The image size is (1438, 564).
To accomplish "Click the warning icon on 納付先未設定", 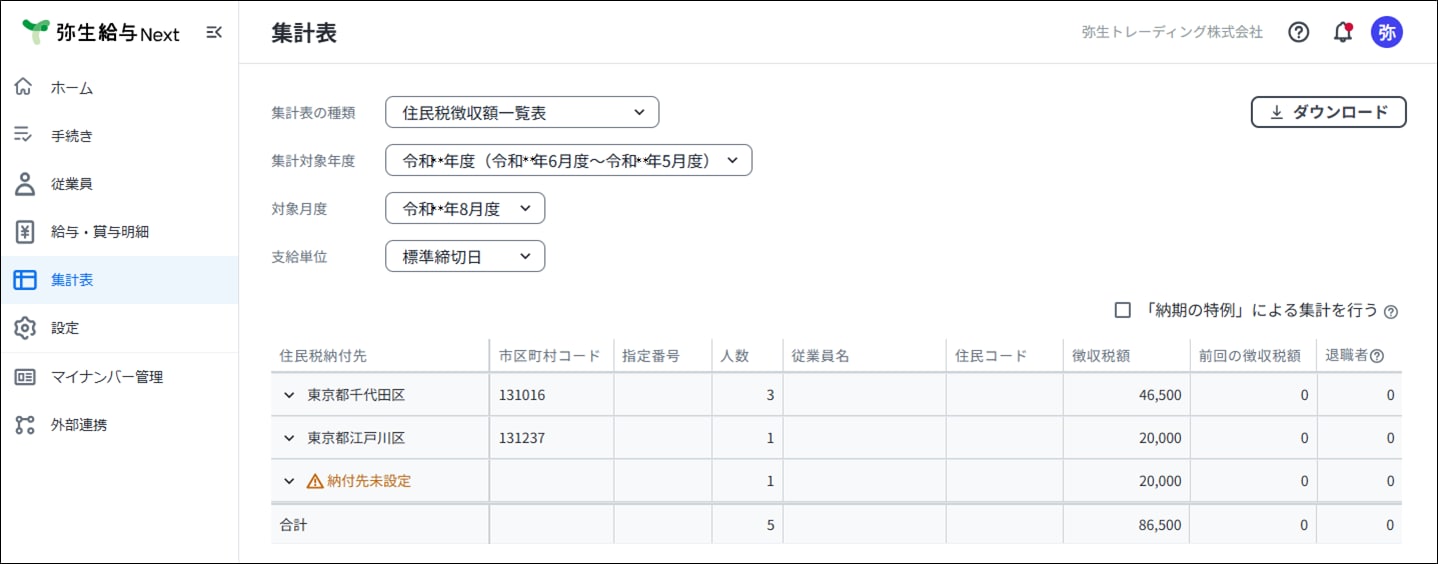I will pyautogui.click(x=315, y=481).
